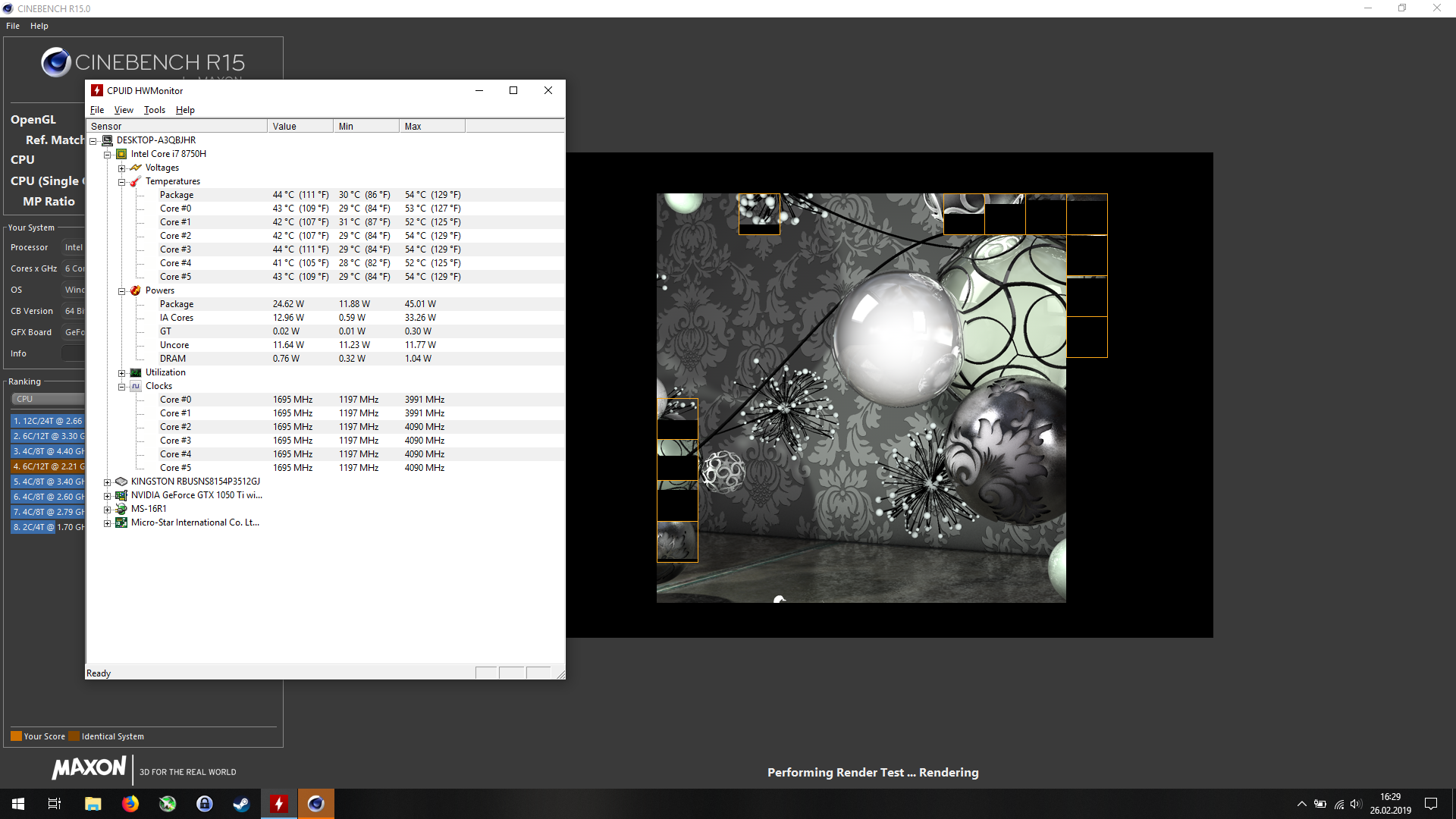This screenshot has height=819, width=1456.
Task: Collapse the Clocks tree node
Action: (x=121, y=387)
